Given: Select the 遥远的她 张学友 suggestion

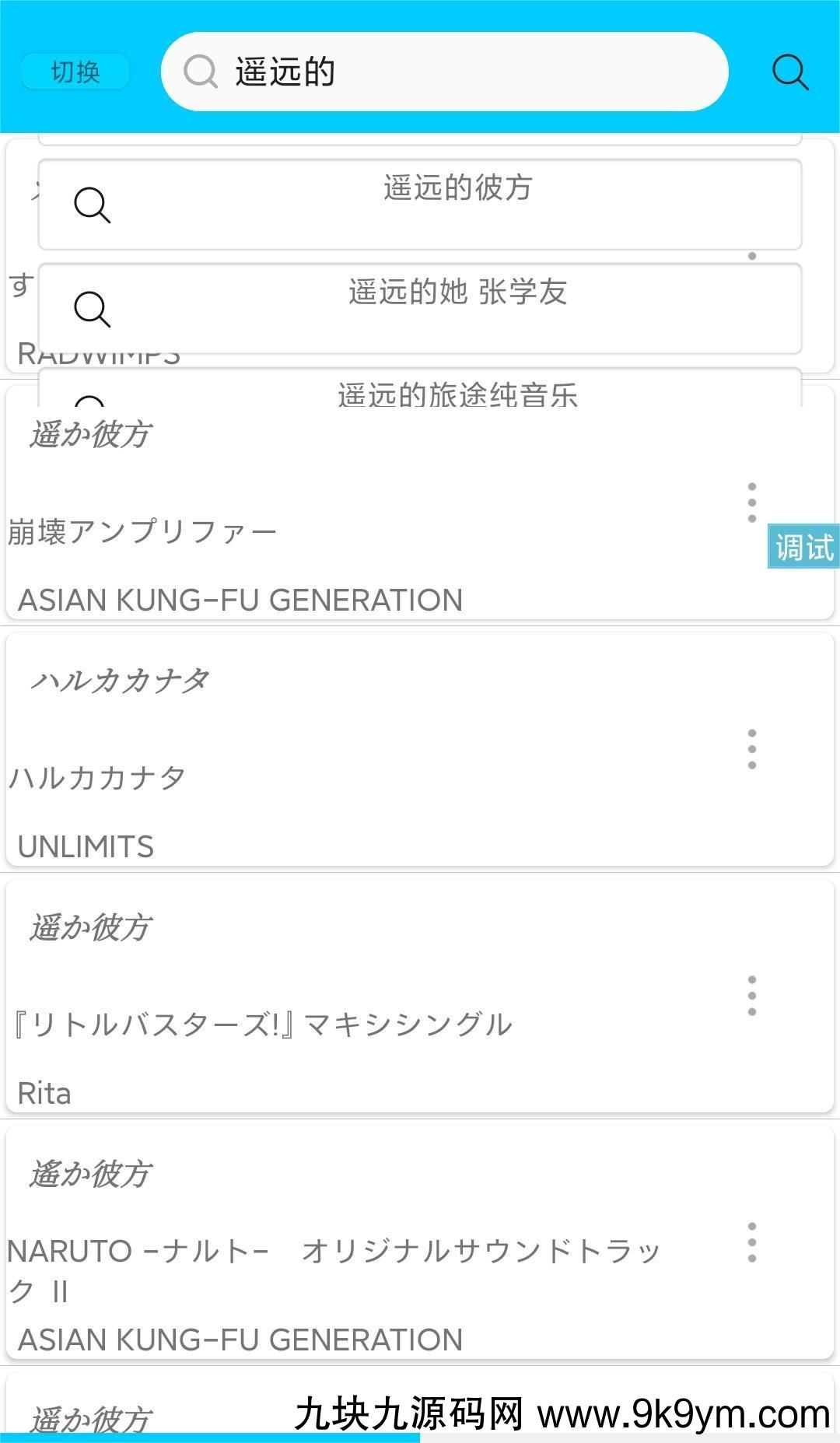Looking at the screenshot, I should click(457, 292).
